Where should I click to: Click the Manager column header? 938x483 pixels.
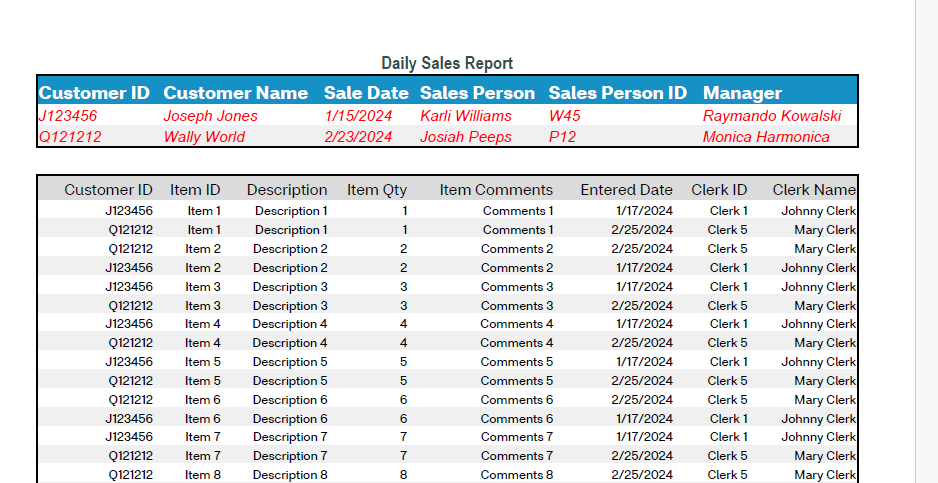pos(742,93)
